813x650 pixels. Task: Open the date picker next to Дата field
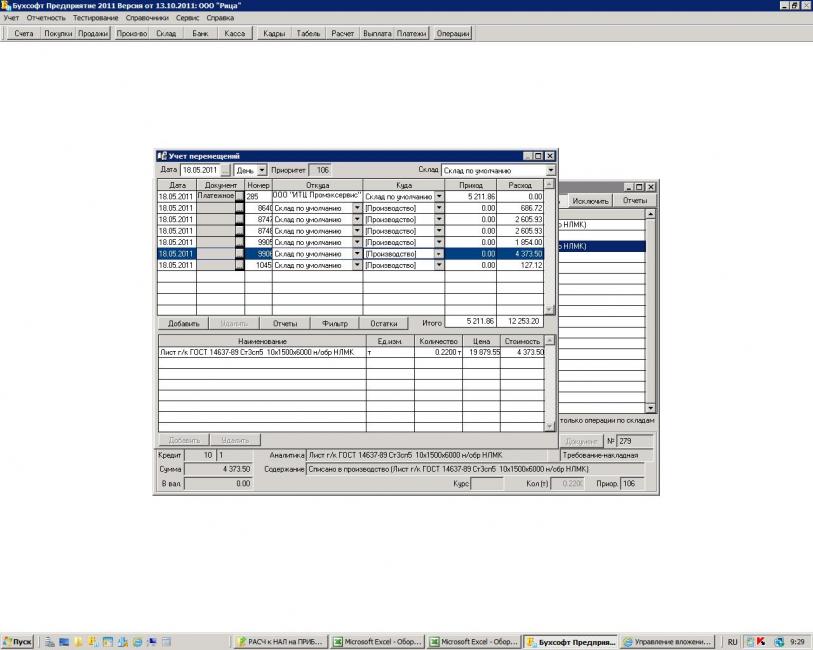[225, 171]
